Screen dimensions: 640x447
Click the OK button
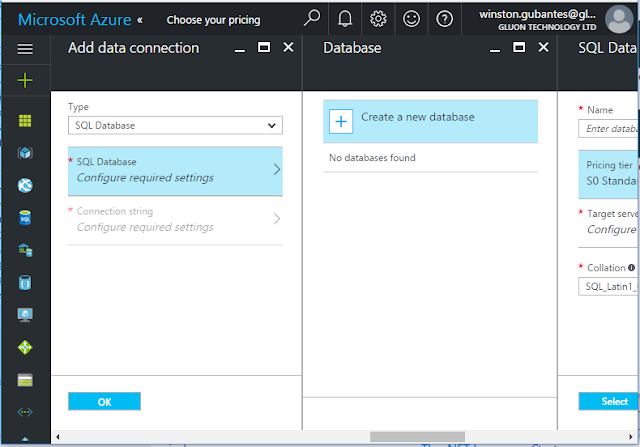pos(104,401)
